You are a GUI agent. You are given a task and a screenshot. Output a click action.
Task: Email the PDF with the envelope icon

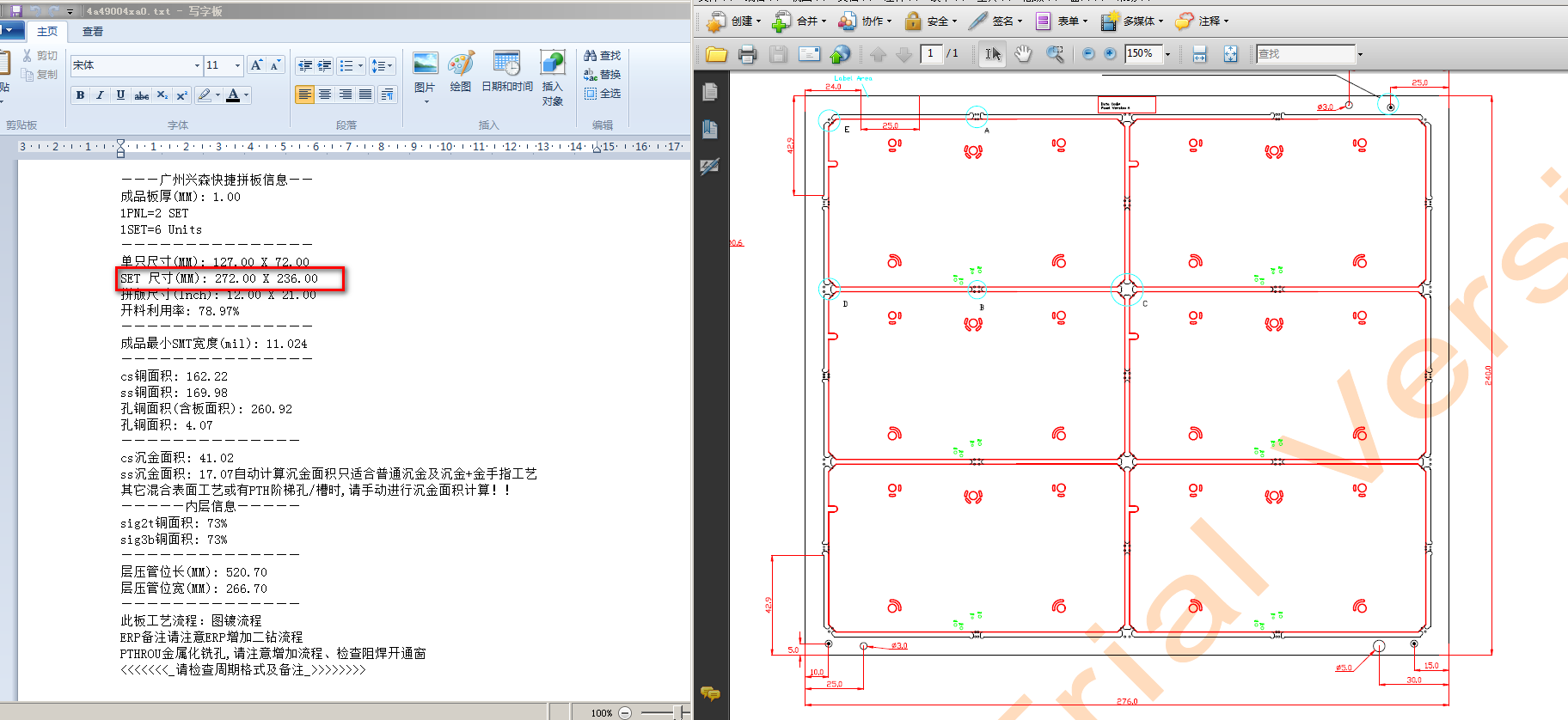point(809,54)
